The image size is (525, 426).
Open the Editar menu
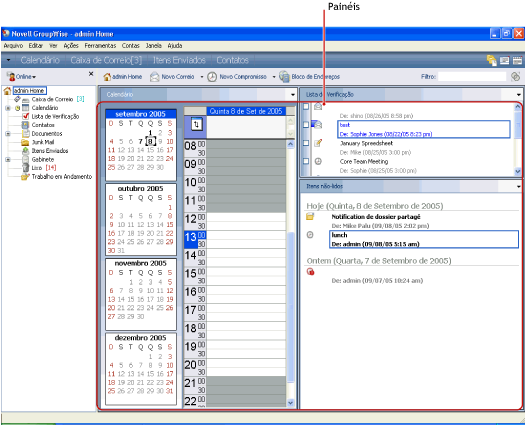[35, 46]
